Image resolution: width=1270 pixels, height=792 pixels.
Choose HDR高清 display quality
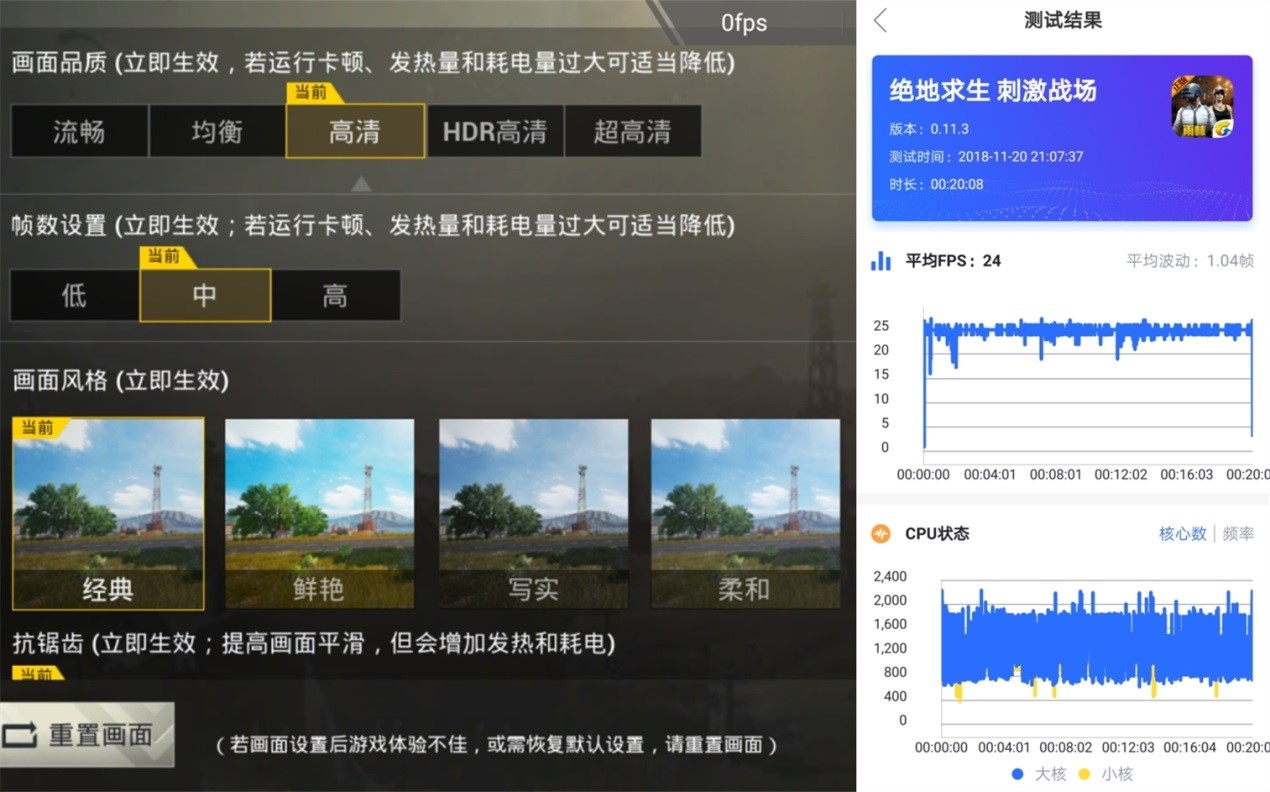[495, 131]
